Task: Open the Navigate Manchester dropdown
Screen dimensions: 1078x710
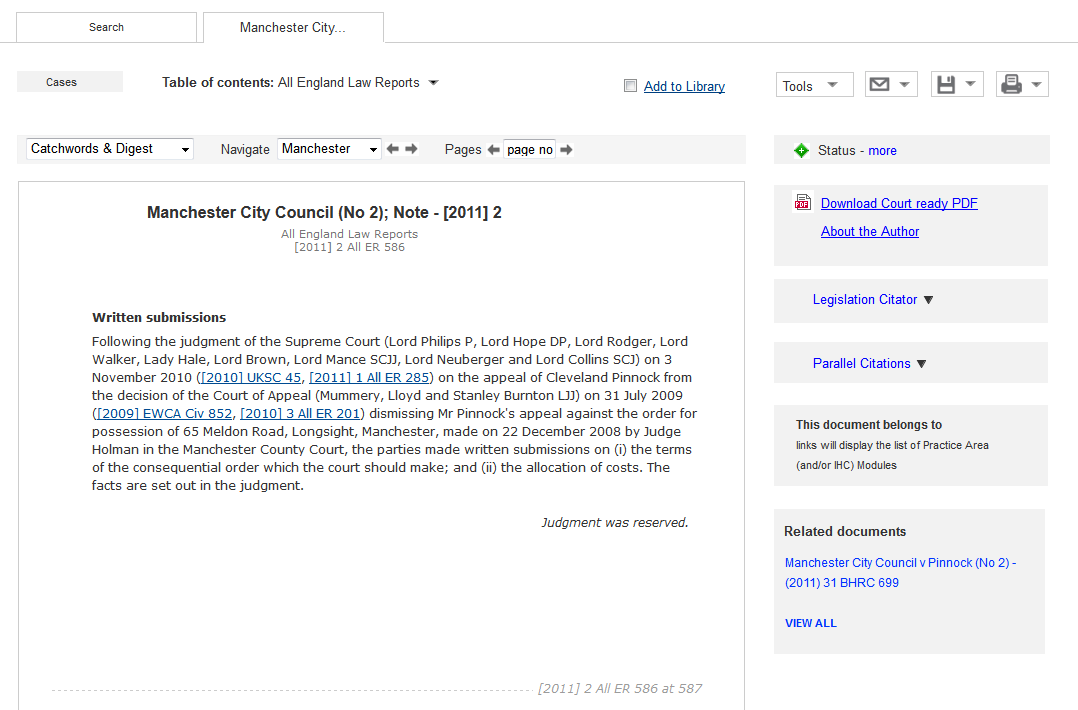Action: tap(329, 149)
